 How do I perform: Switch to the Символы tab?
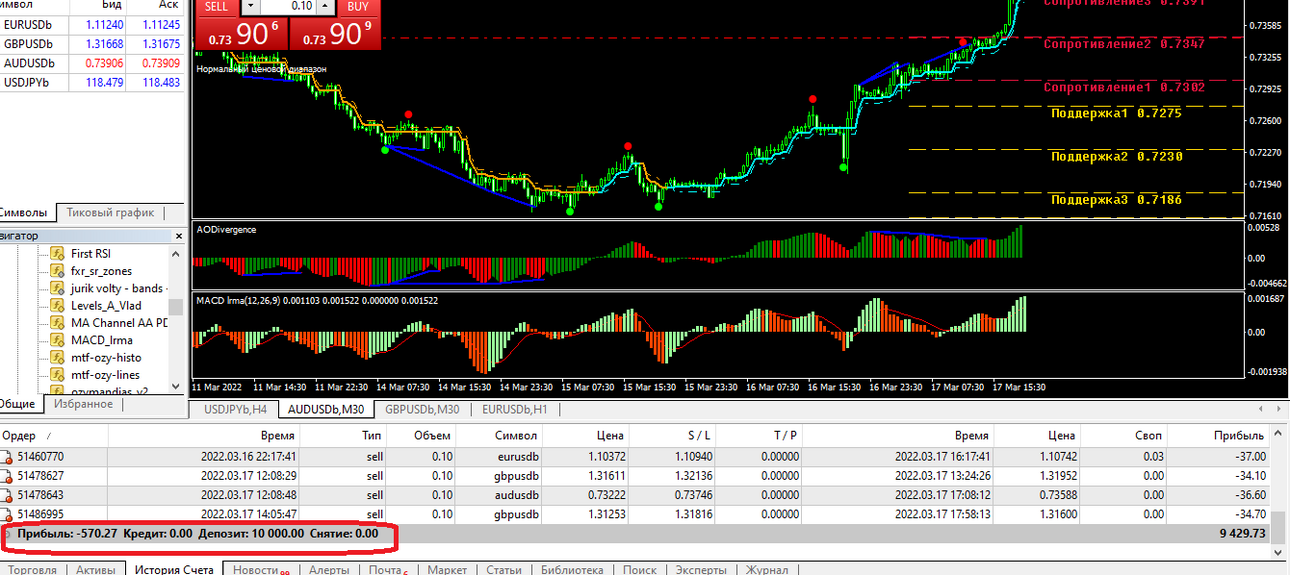click(x=27, y=212)
